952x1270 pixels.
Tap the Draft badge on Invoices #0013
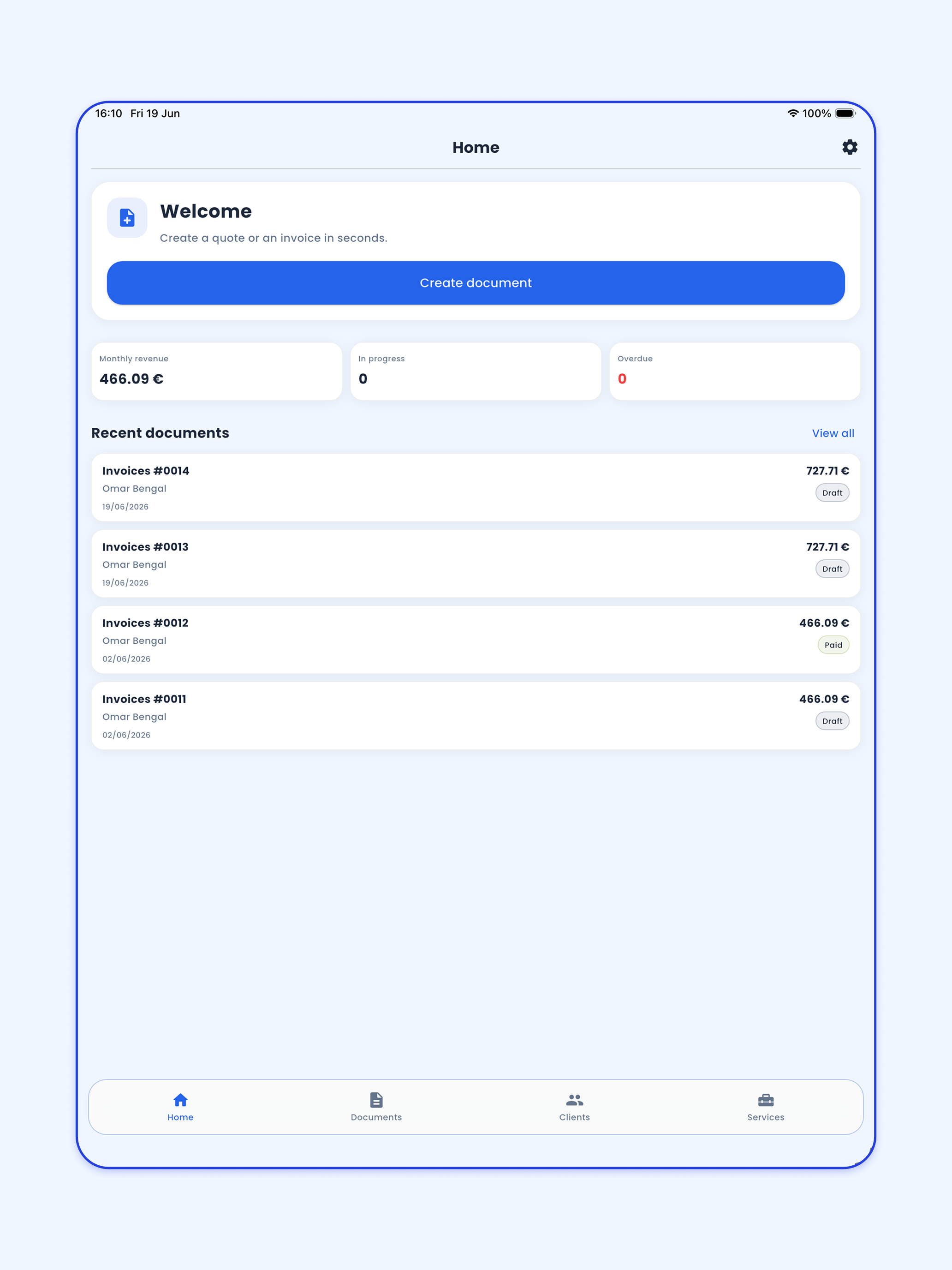(832, 569)
